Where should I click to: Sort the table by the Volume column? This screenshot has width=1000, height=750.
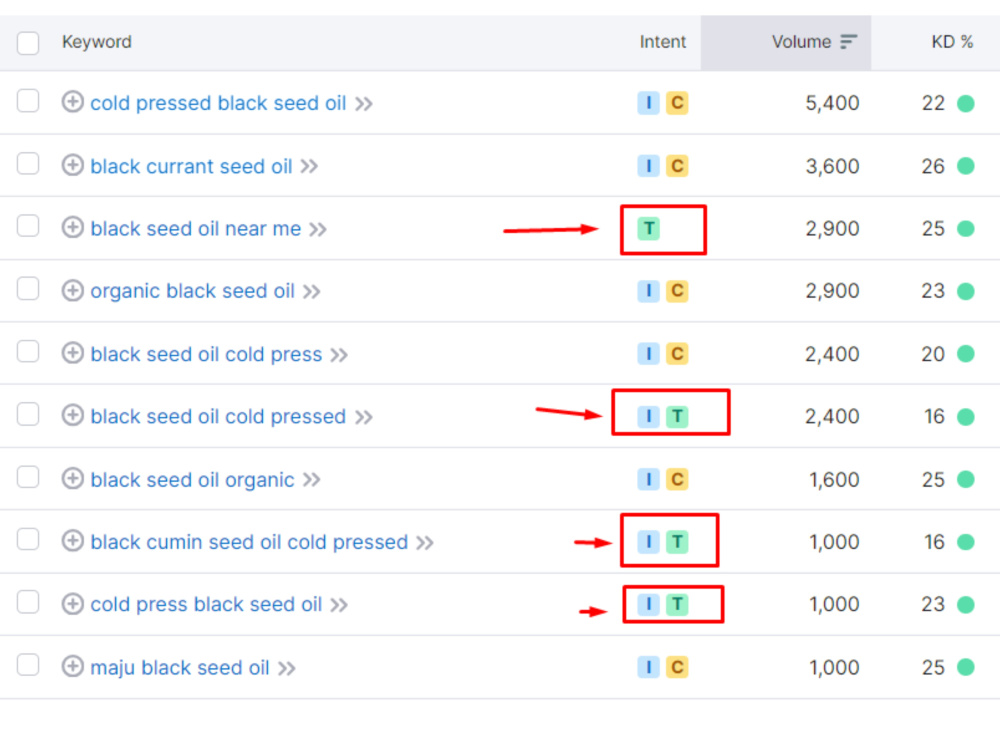pyautogui.click(x=802, y=42)
